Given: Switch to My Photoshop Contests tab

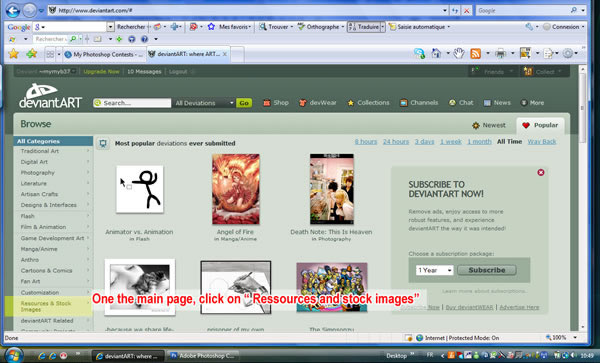Looking at the screenshot, I should [x=103, y=54].
